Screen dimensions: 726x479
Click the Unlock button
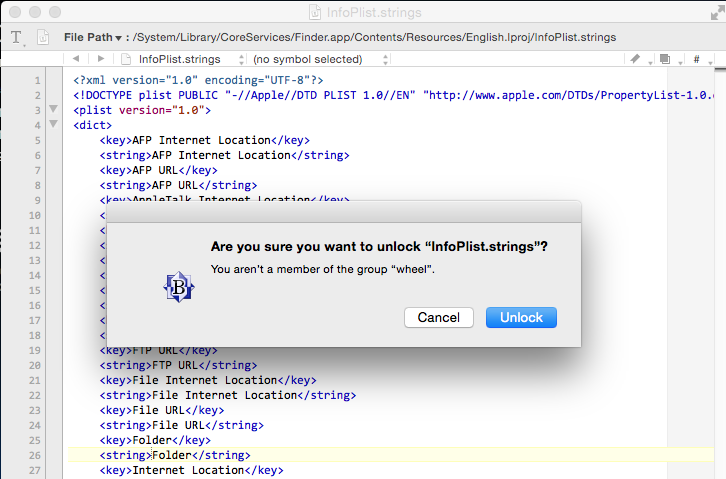(x=521, y=317)
